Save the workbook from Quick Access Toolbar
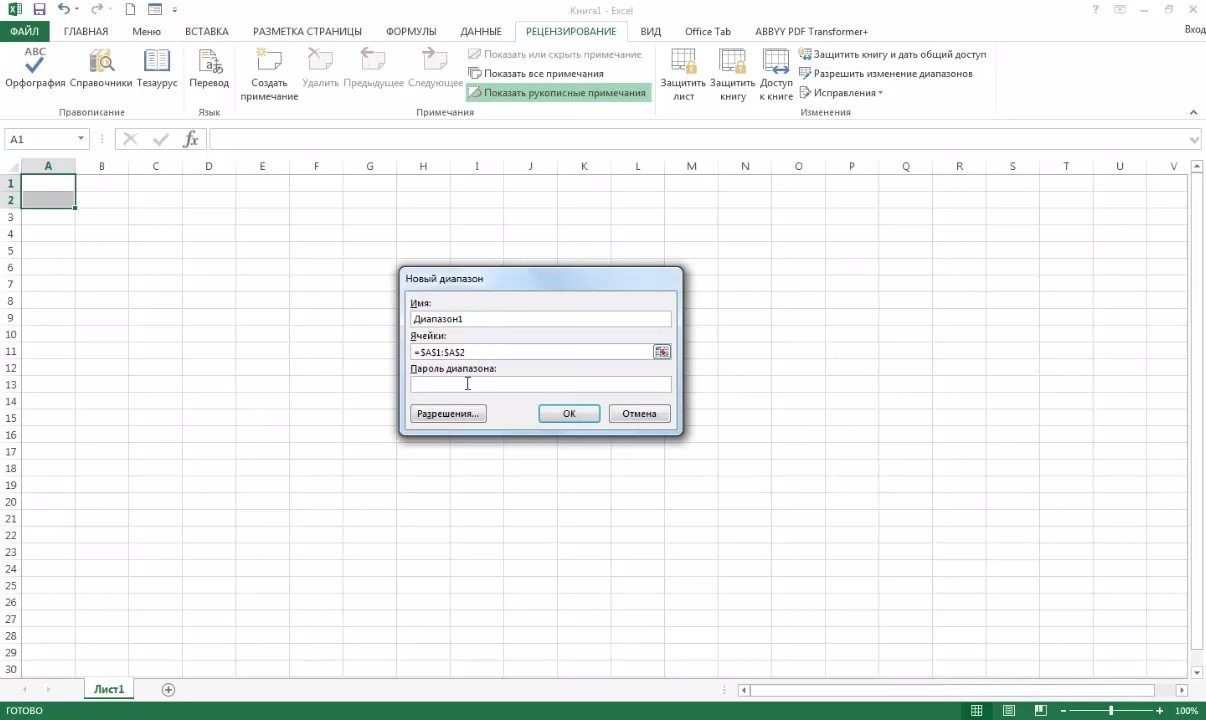 (x=38, y=10)
